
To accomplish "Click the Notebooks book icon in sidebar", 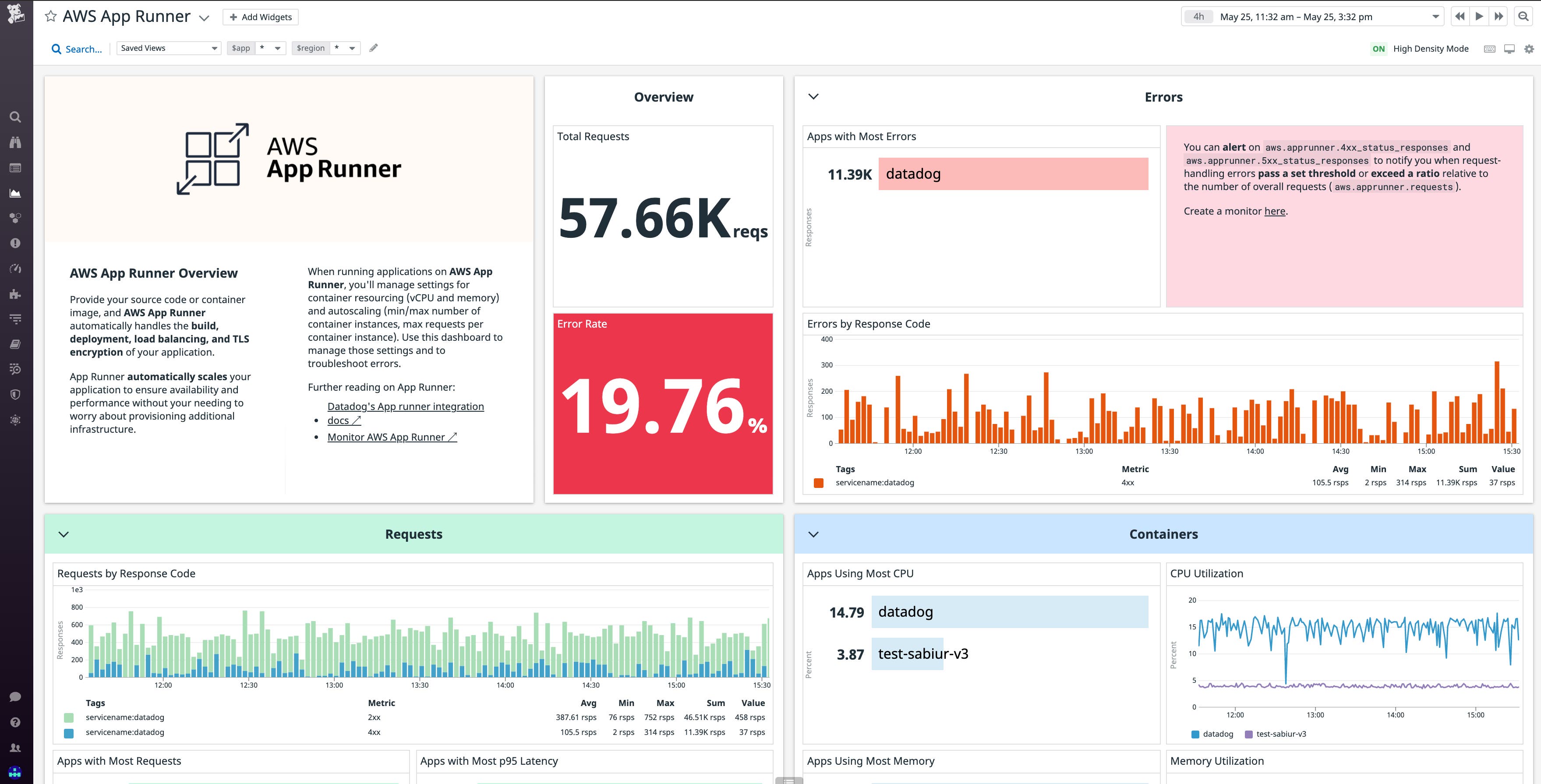I will 15,344.
